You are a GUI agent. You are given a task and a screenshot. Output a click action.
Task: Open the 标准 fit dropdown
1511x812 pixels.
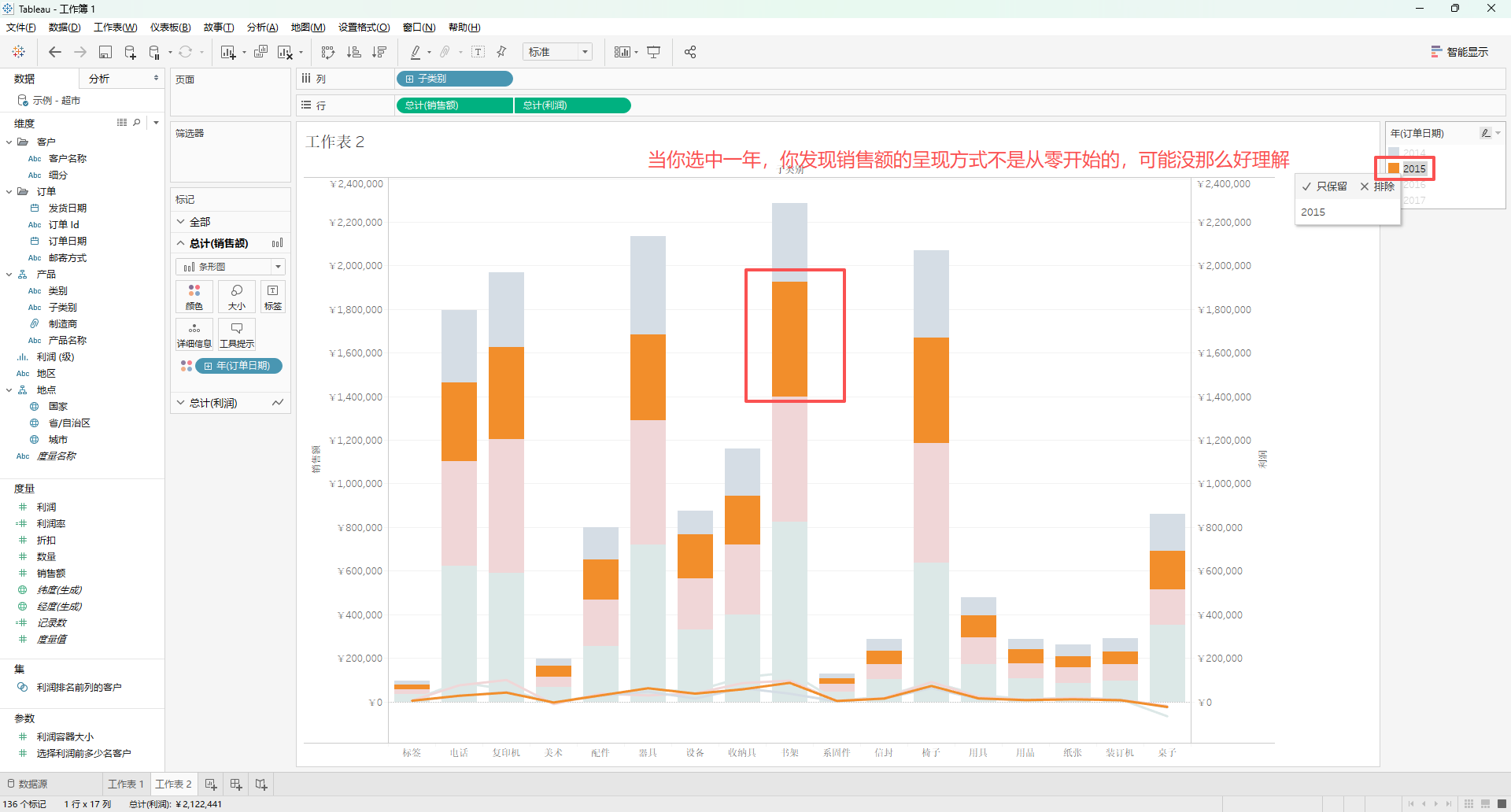pos(558,52)
